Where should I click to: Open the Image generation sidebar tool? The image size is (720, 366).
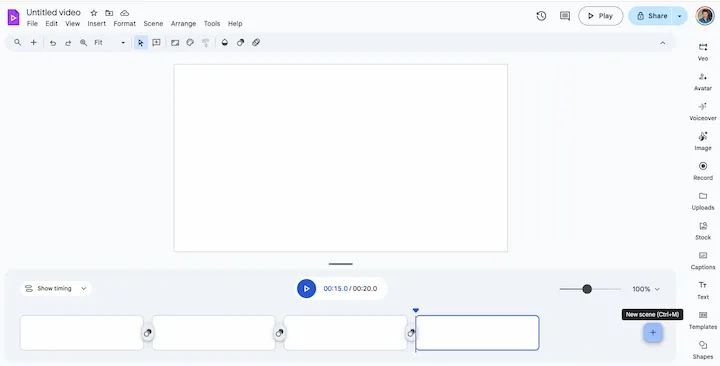(703, 141)
